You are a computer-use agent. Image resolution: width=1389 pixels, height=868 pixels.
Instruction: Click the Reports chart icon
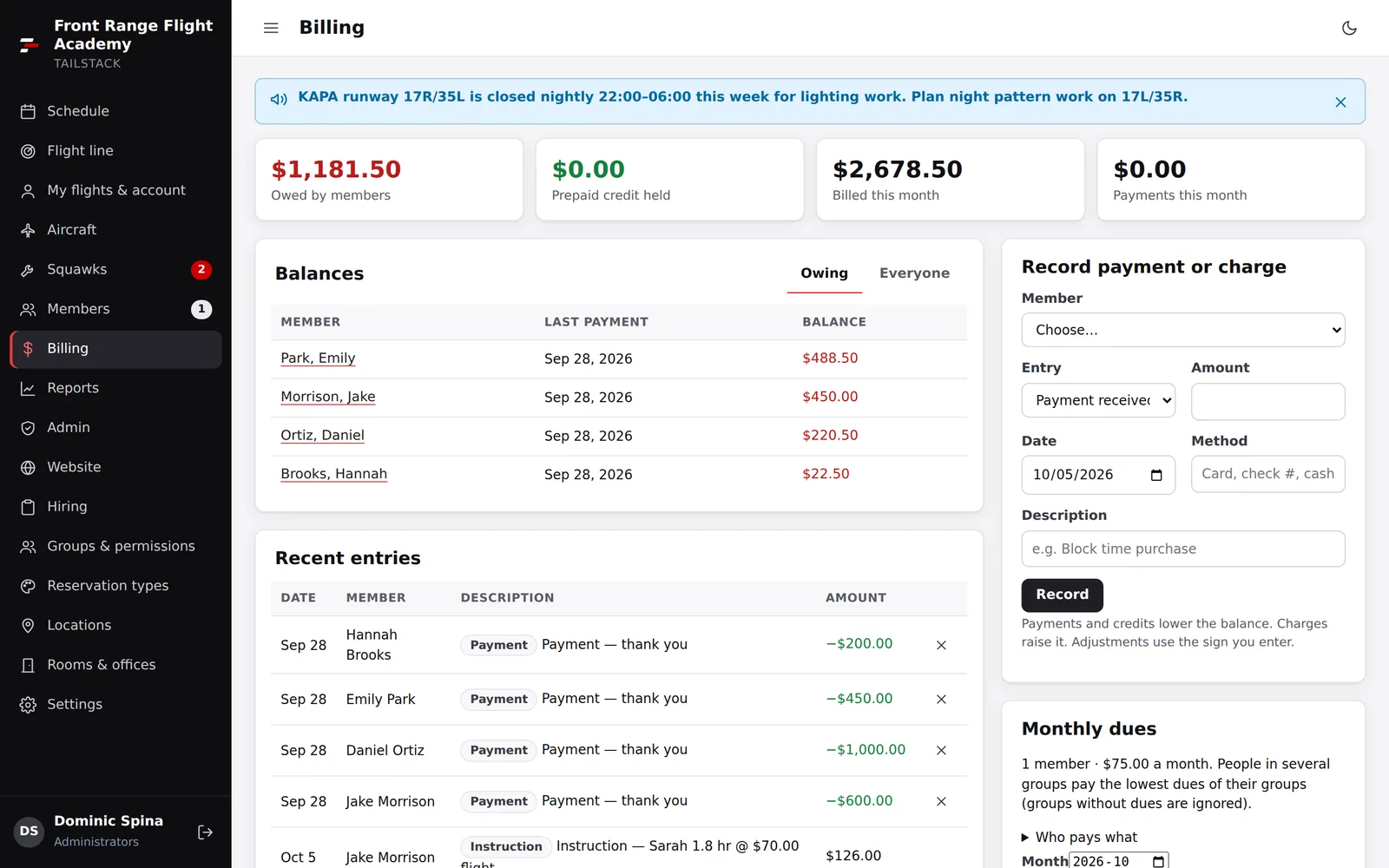tap(28, 388)
